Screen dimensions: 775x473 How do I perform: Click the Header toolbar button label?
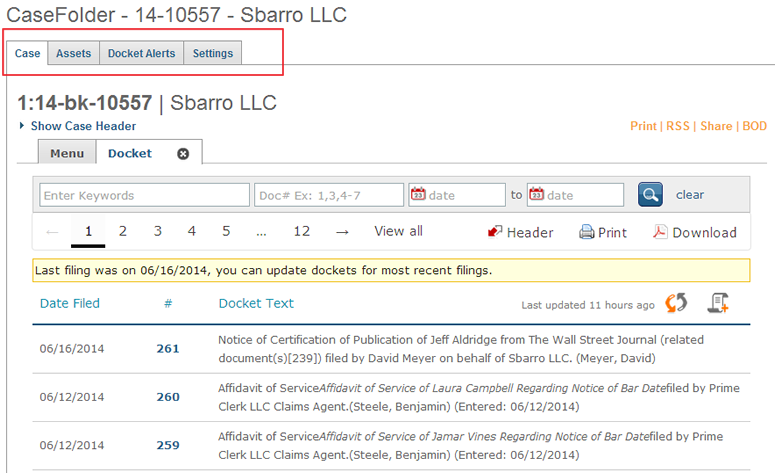click(x=530, y=232)
